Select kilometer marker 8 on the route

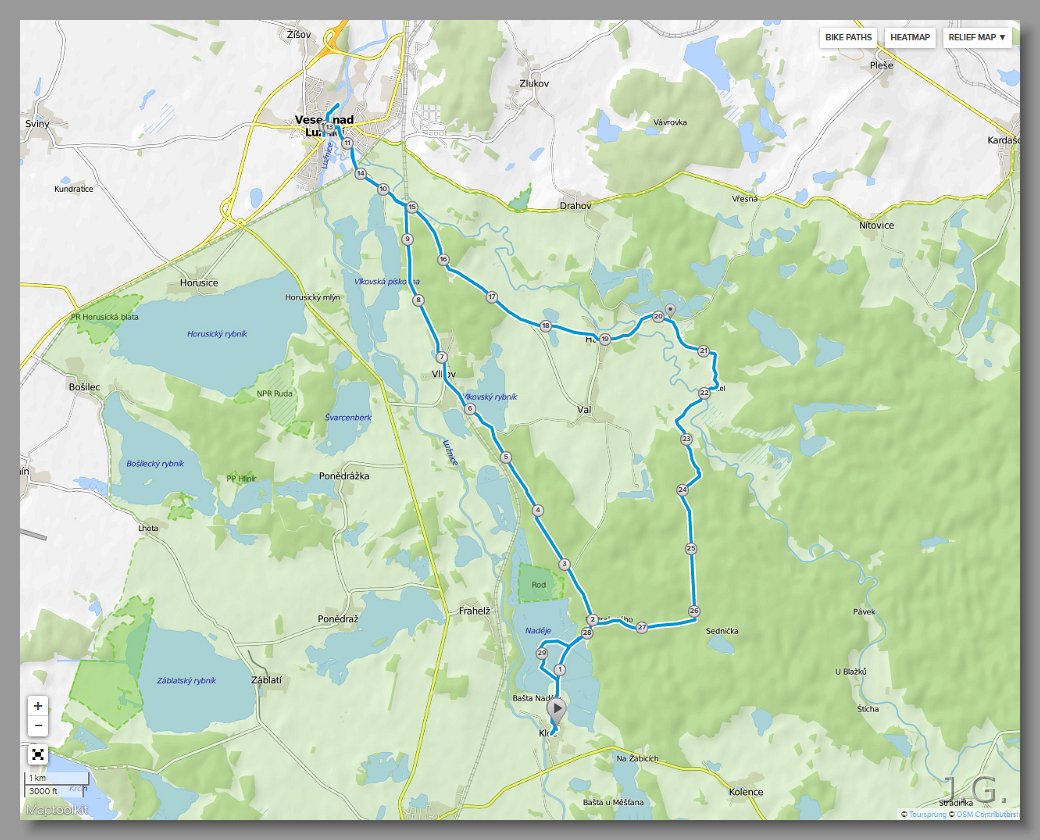pos(418,301)
